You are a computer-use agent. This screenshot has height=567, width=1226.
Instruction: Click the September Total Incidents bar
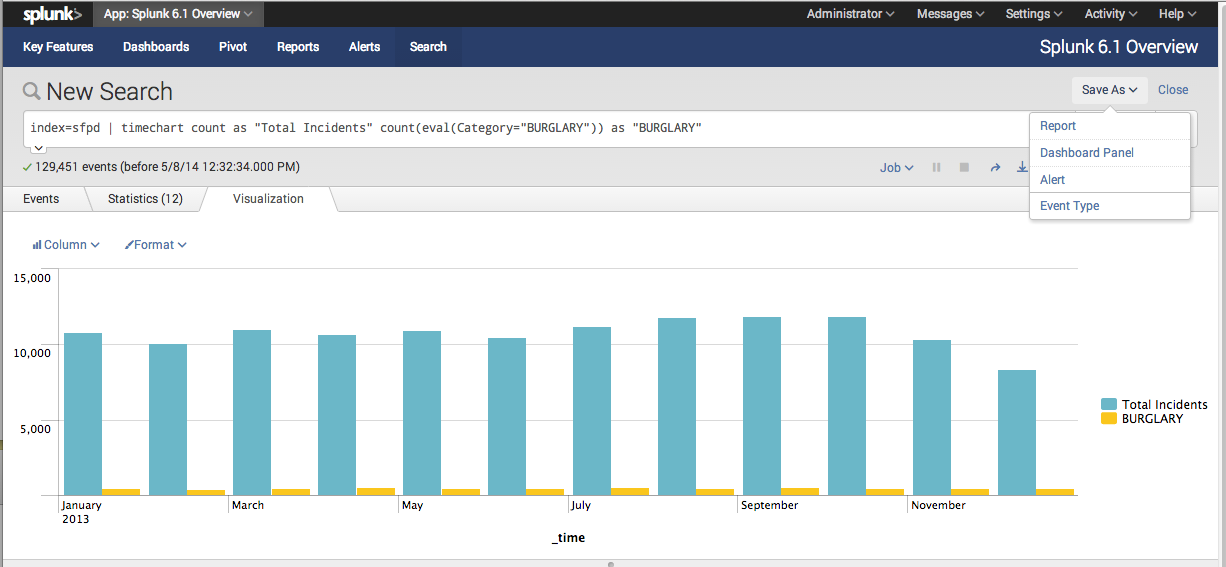[762, 406]
